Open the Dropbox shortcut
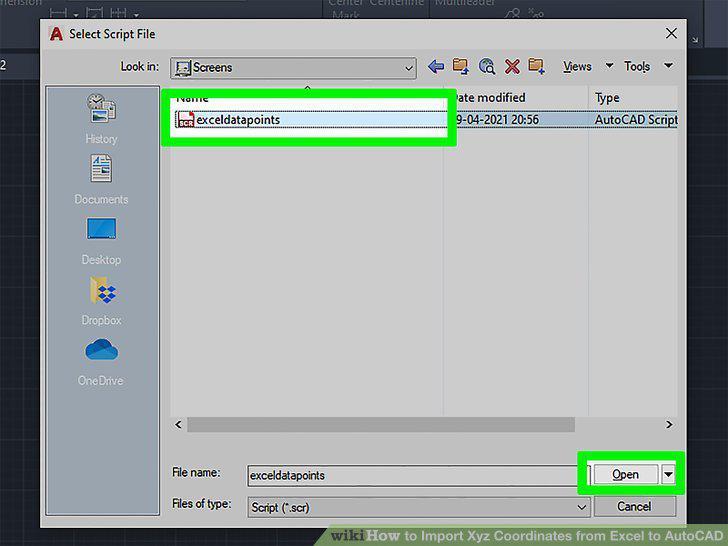Viewport: 728px width, 546px height. coord(102,301)
